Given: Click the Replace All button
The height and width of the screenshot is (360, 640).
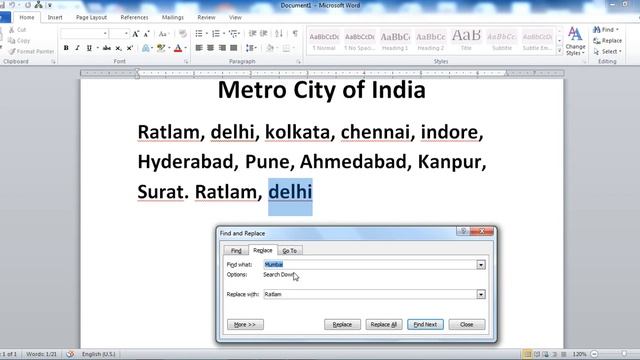Looking at the screenshot, I should click(x=384, y=324).
